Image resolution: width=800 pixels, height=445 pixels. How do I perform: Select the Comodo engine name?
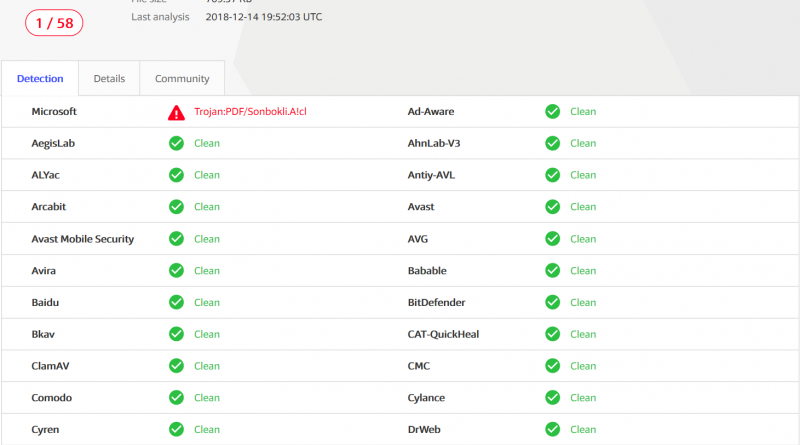pyautogui.click(x=52, y=398)
